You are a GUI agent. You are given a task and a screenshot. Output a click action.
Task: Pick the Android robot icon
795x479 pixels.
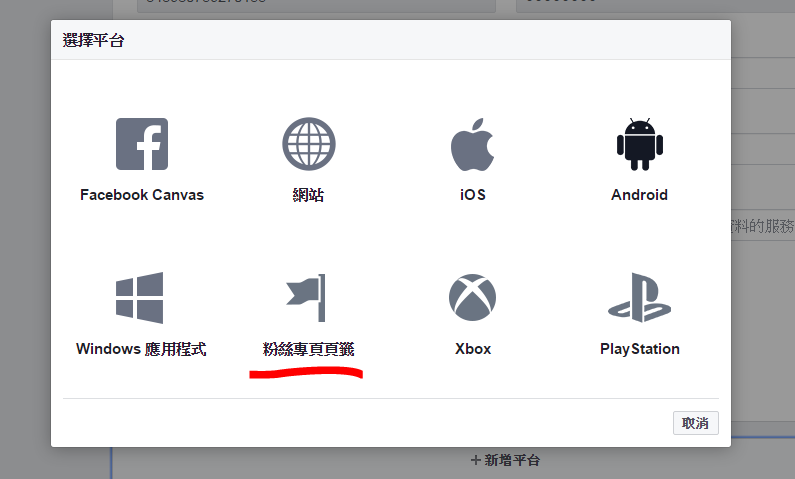[639, 144]
